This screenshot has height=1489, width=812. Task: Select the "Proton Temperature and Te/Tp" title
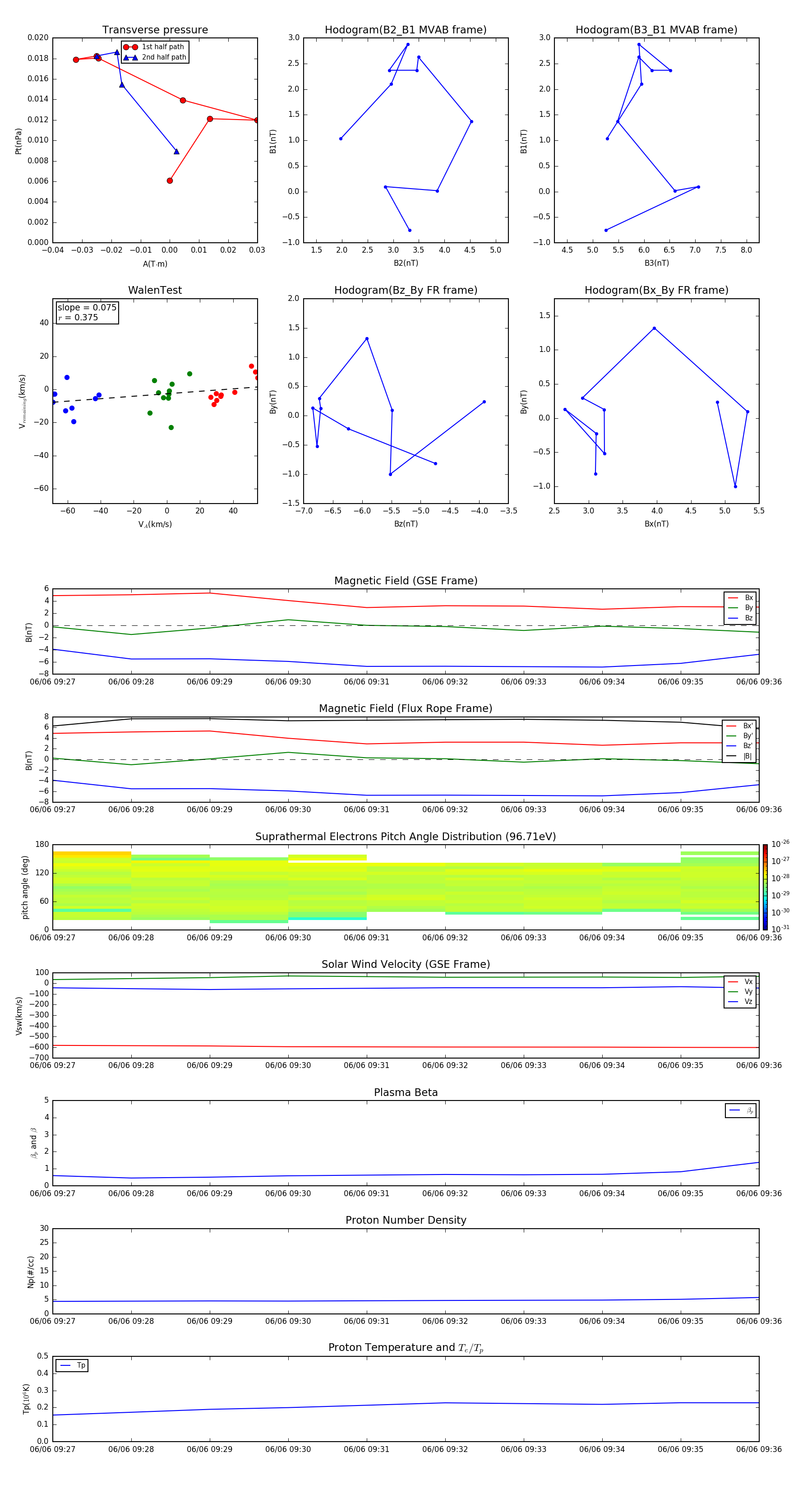(406, 1348)
